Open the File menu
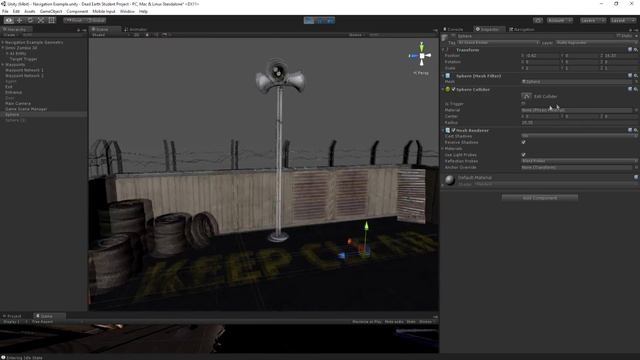The image size is (640, 360). point(5,11)
